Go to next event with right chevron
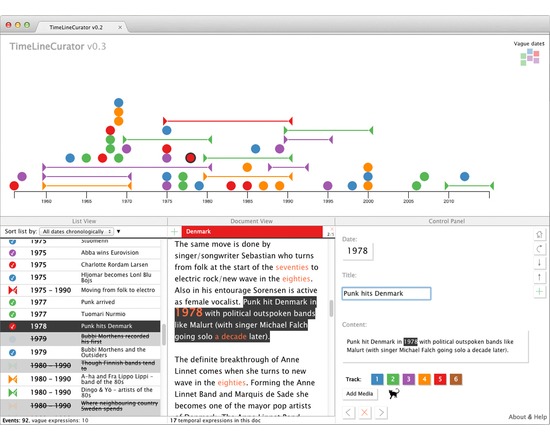Viewport: 550px width, 440px height. coord(381,412)
